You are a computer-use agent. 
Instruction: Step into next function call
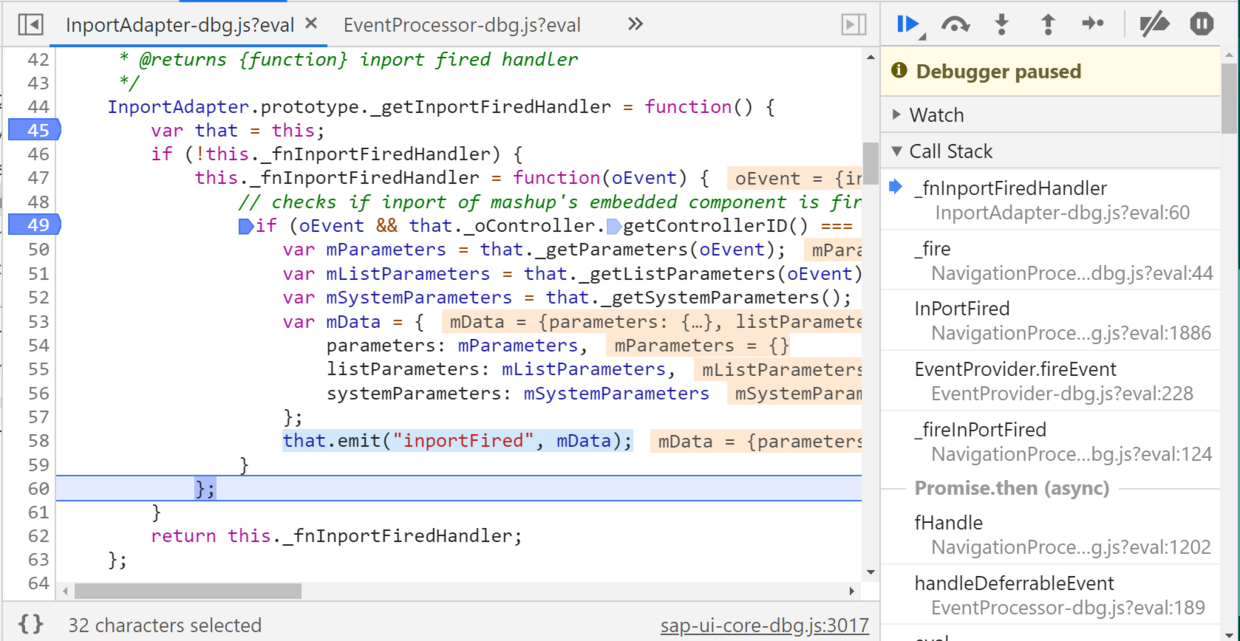[1002, 24]
